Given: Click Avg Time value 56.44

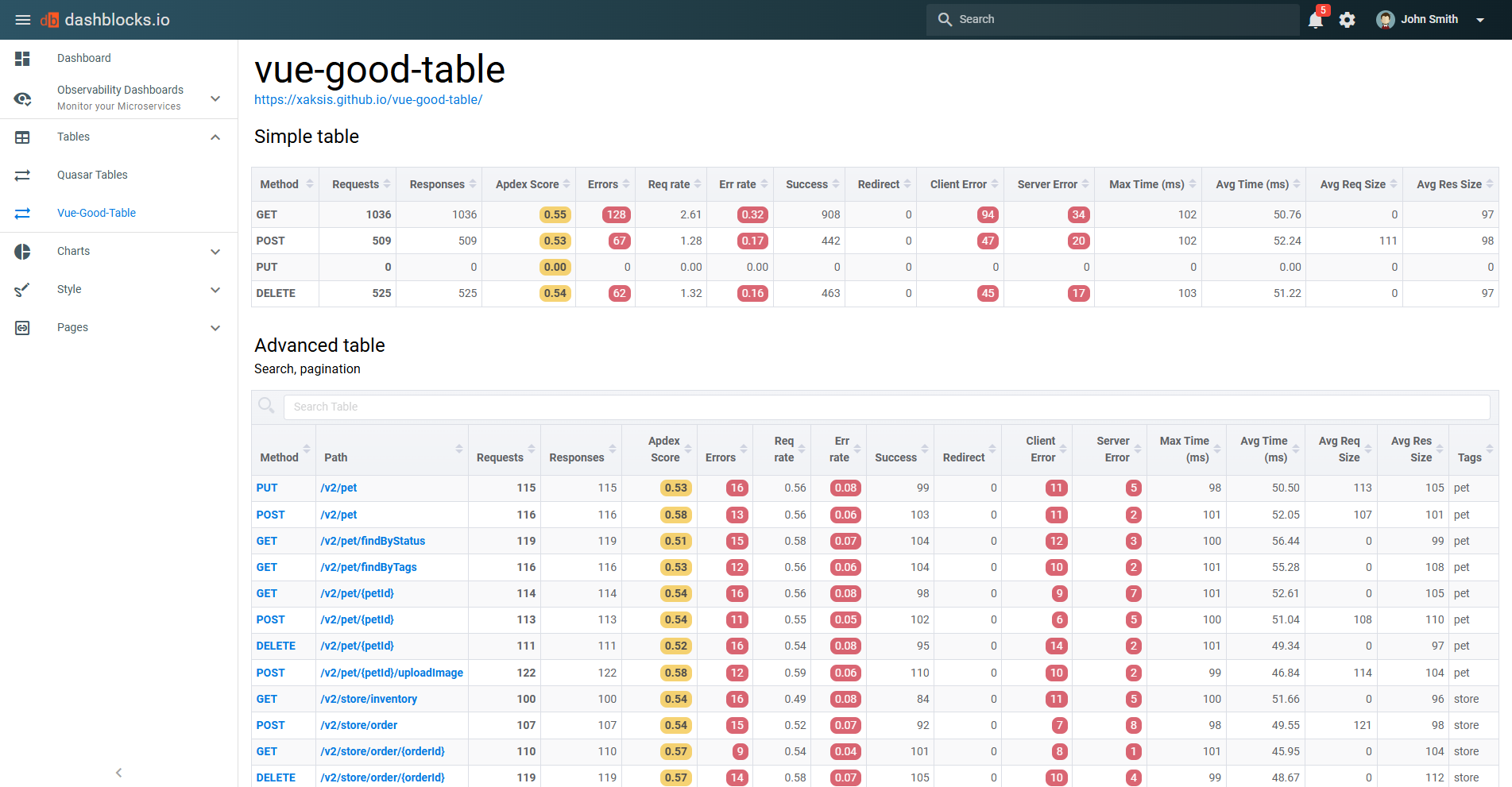Looking at the screenshot, I should click(1286, 542).
